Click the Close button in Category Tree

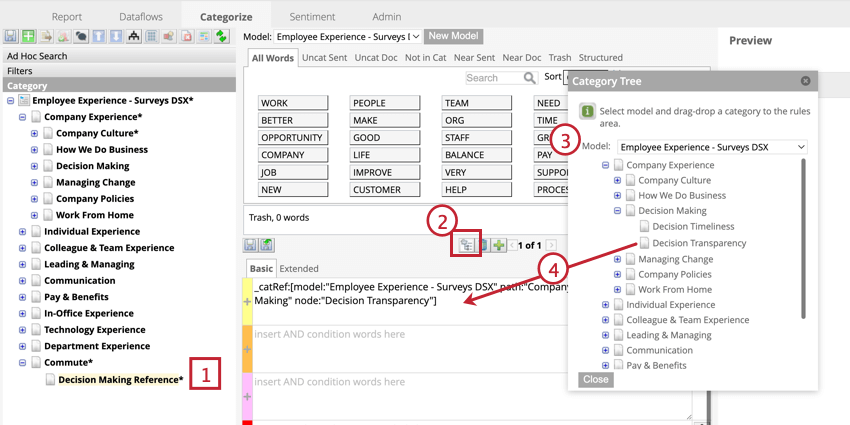coord(596,379)
